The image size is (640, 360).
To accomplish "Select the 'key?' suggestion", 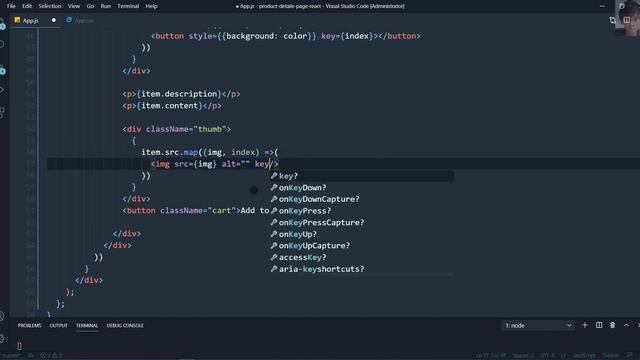I will 361,176.
